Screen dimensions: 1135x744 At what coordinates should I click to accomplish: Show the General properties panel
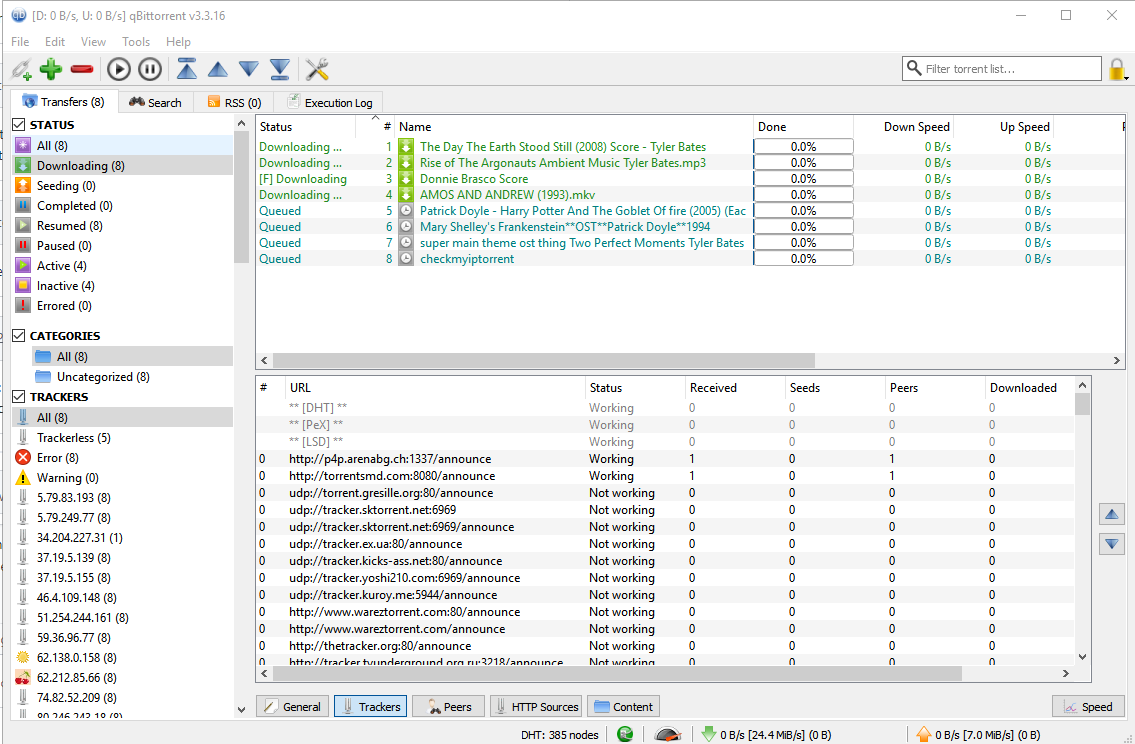(292, 707)
